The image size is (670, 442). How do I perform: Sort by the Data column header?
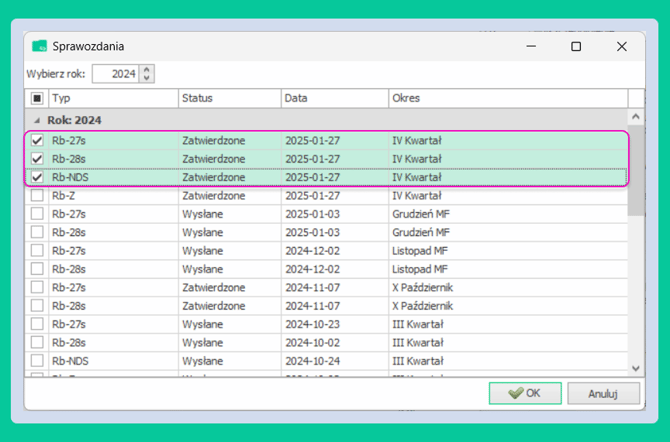(335, 98)
